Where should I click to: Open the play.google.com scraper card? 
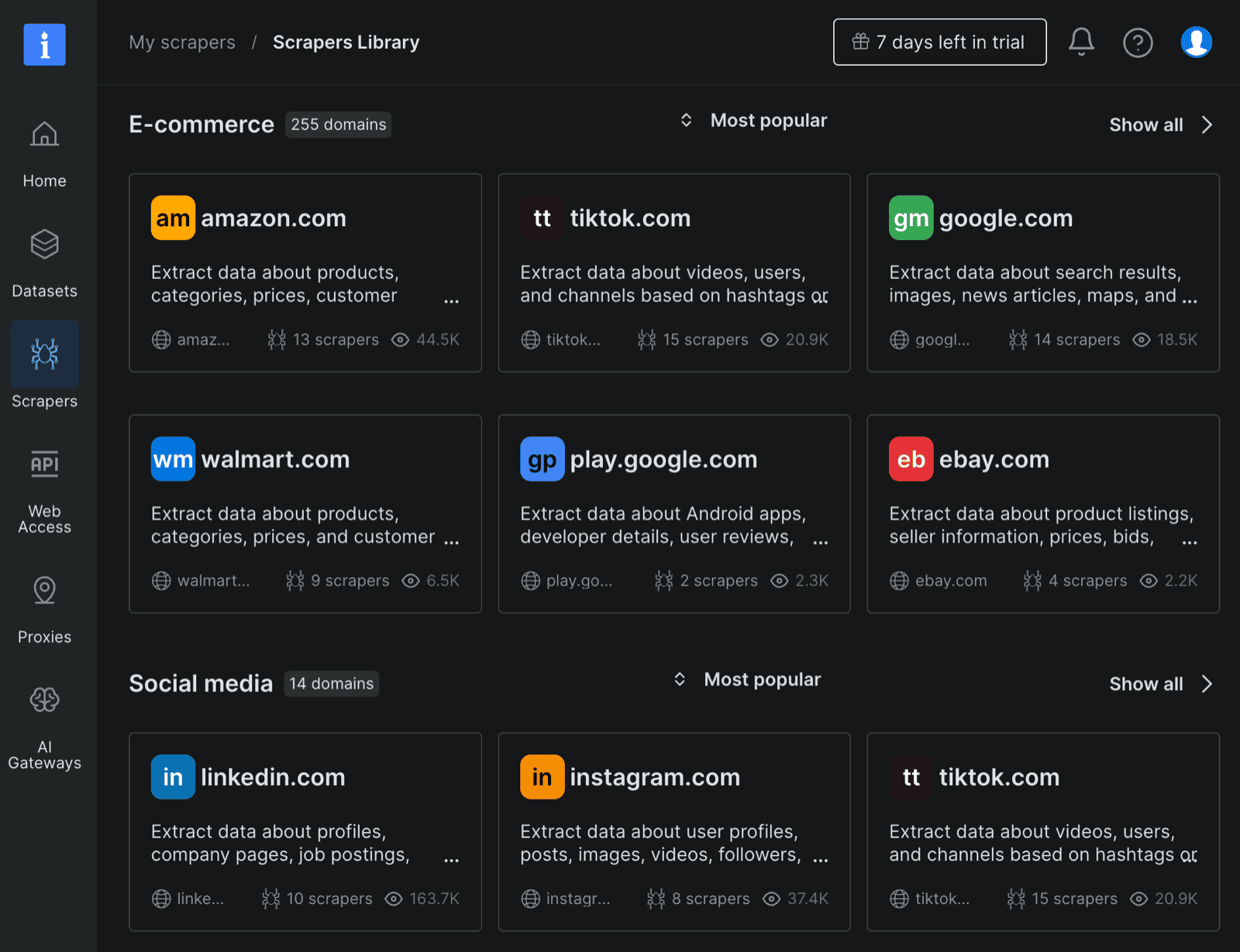(x=674, y=514)
